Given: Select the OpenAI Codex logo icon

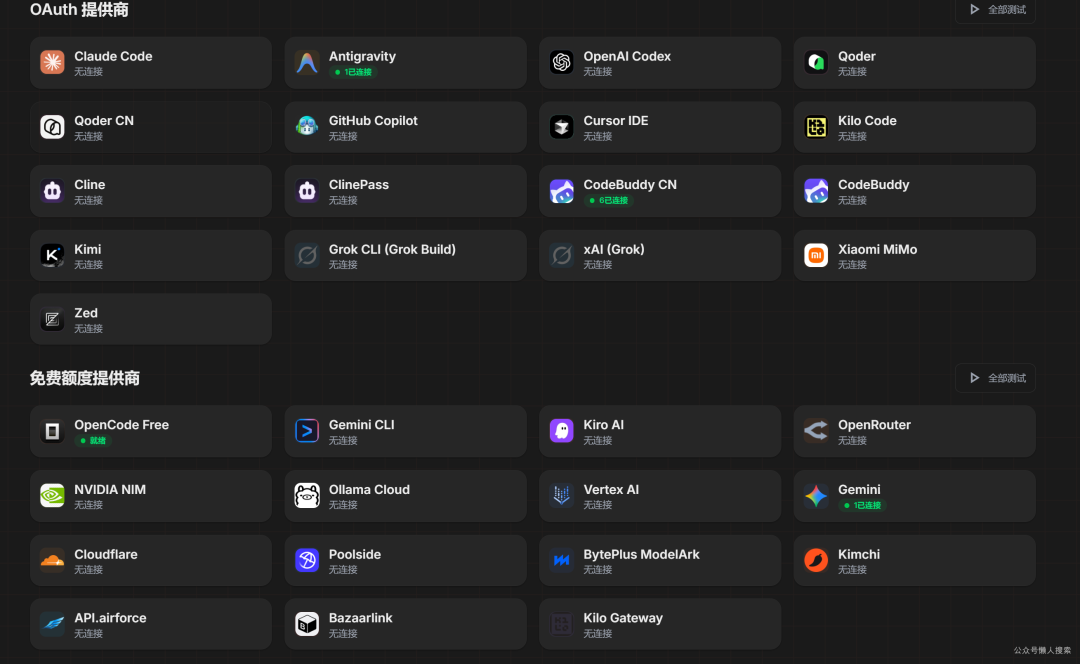Looking at the screenshot, I should pos(561,62).
